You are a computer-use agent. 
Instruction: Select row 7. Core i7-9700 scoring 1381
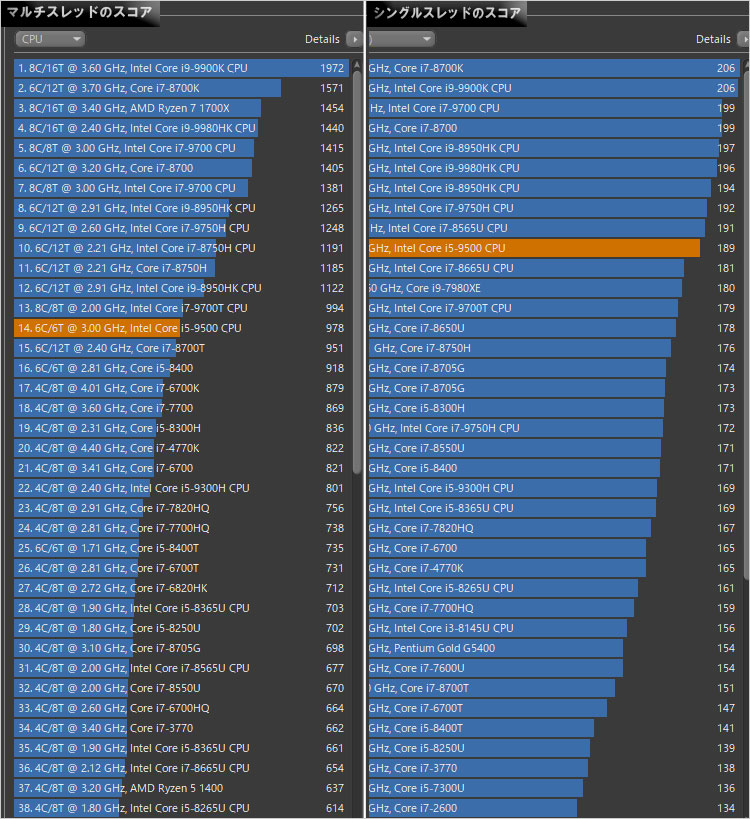point(181,188)
